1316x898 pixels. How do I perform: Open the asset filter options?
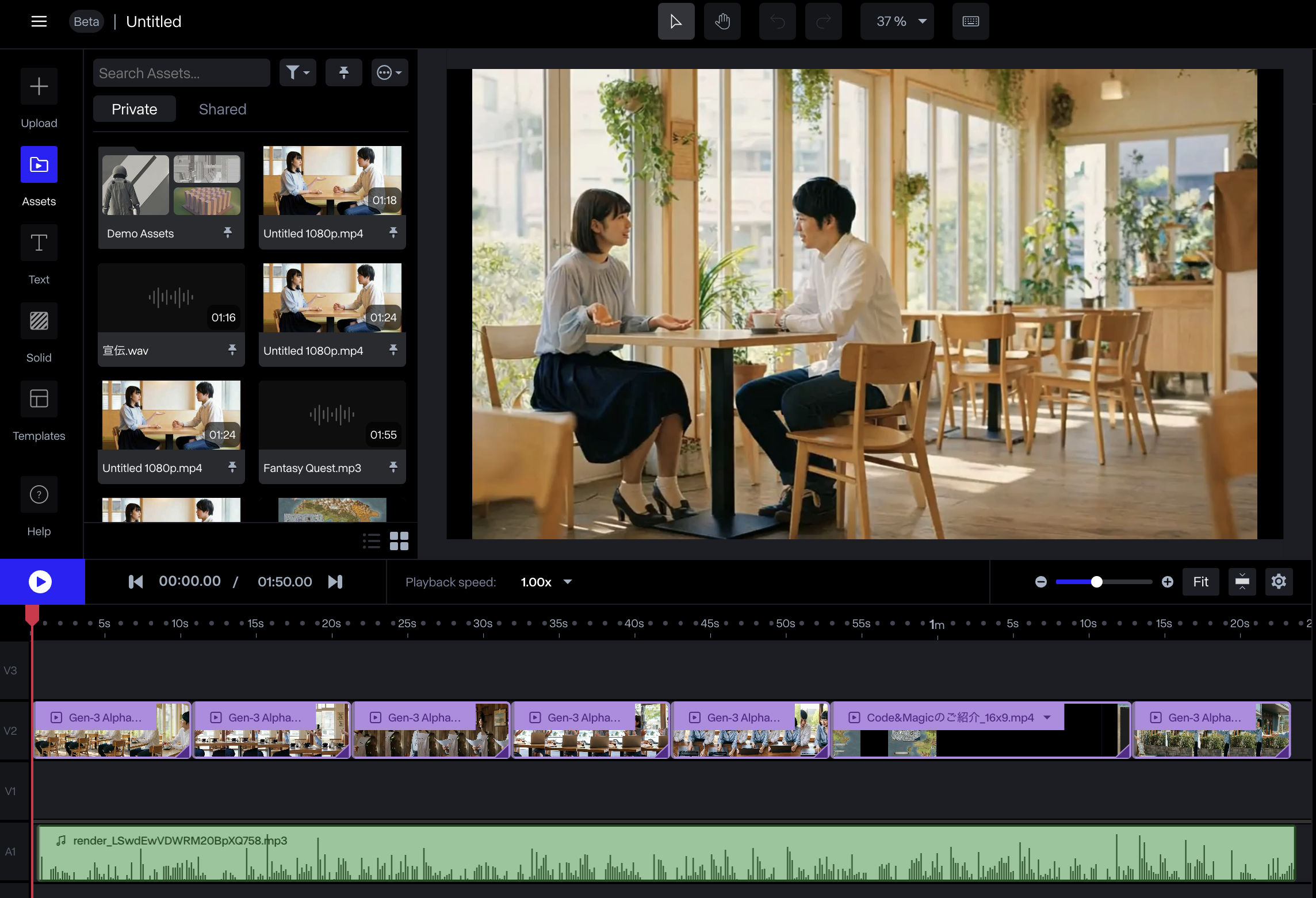point(297,72)
